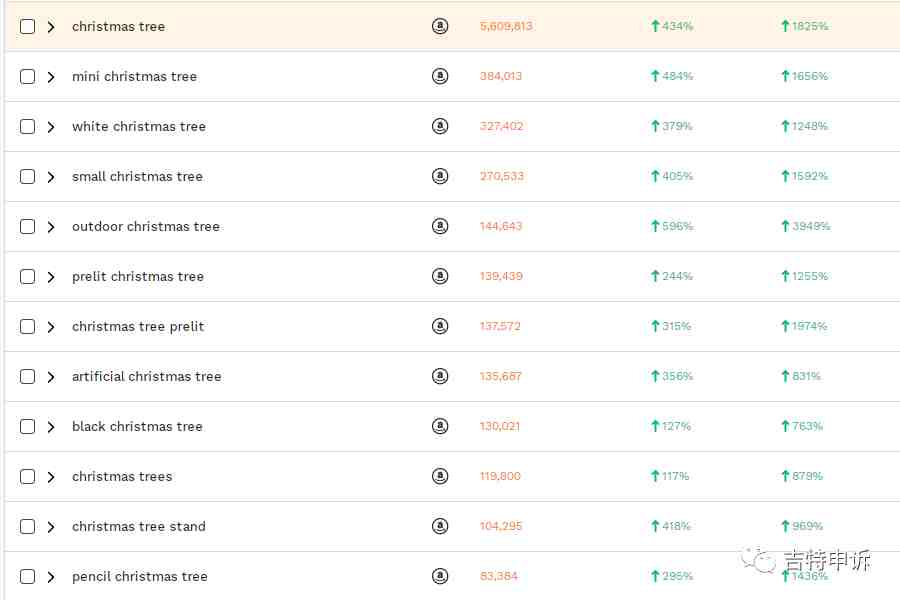The image size is (900, 600).
Task: Open the white christmas tree keyword
Action: 139,126
